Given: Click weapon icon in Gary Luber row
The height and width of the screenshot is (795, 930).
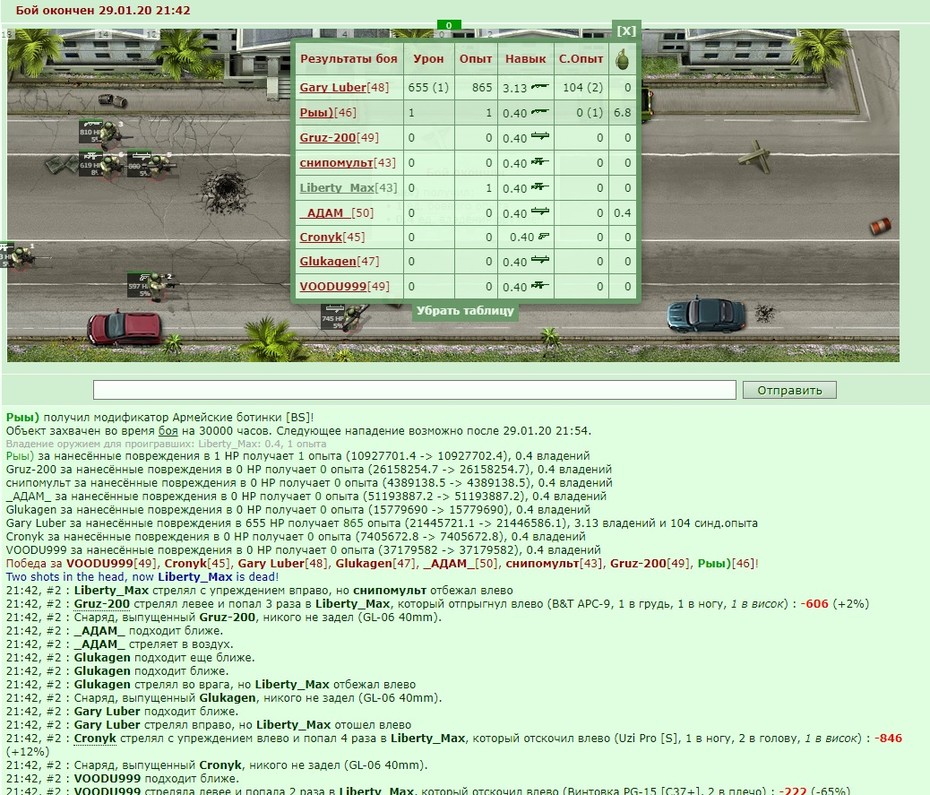Looking at the screenshot, I should click(x=540, y=87).
